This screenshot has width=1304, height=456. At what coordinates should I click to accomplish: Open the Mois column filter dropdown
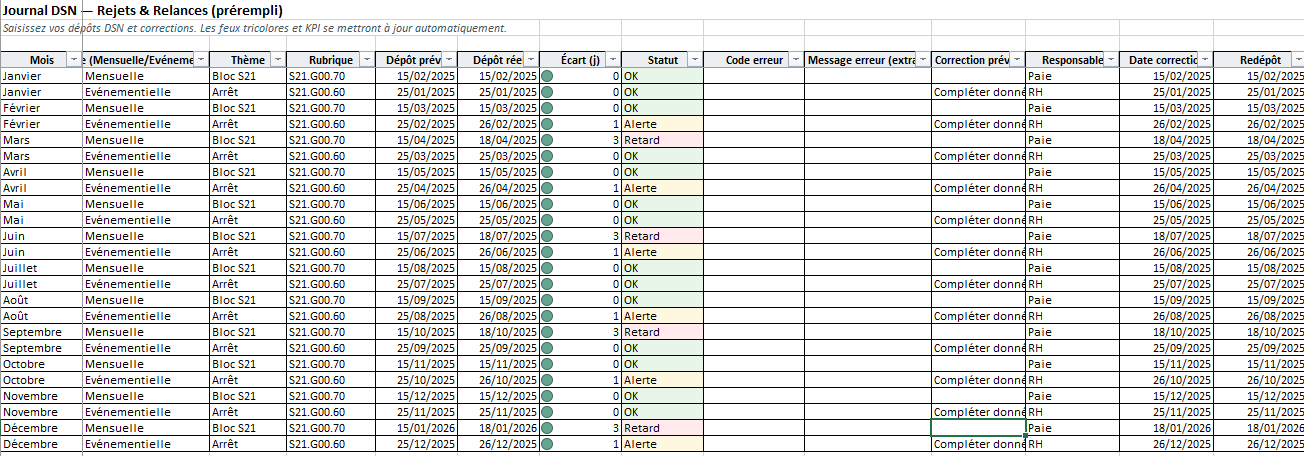click(x=73, y=60)
